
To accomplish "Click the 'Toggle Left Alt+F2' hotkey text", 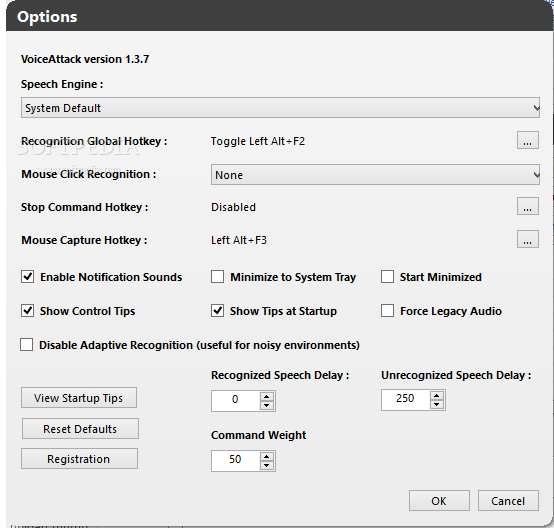I will point(258,141).
